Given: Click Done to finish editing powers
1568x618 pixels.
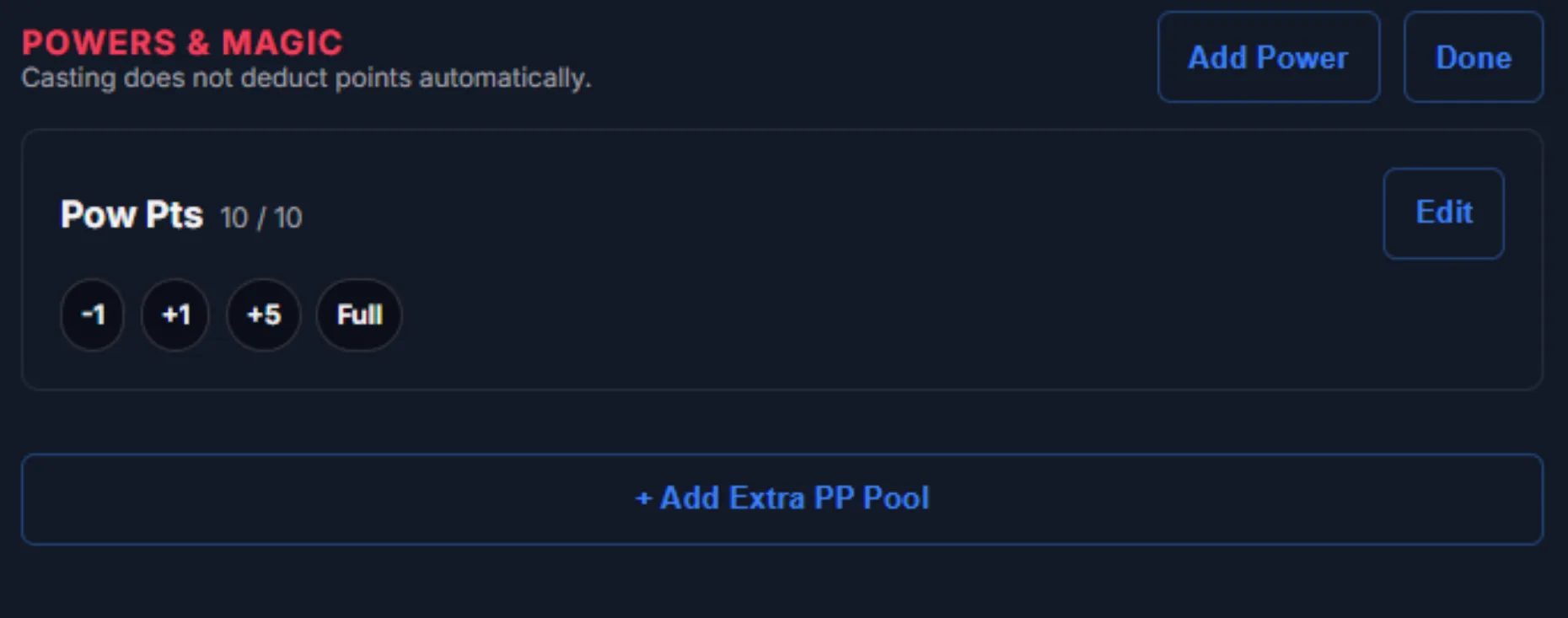Looking at the screenshot, I should pyautogui.click(x=1474, y=57).
